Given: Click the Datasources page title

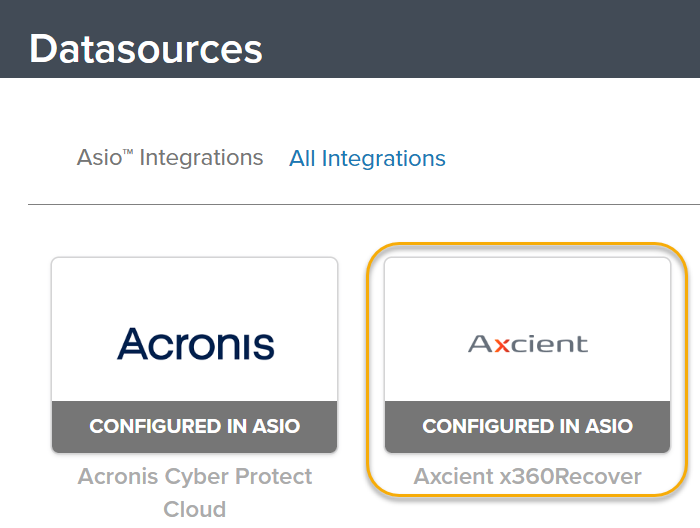Looking at the screenshot, I should [146, 49].
